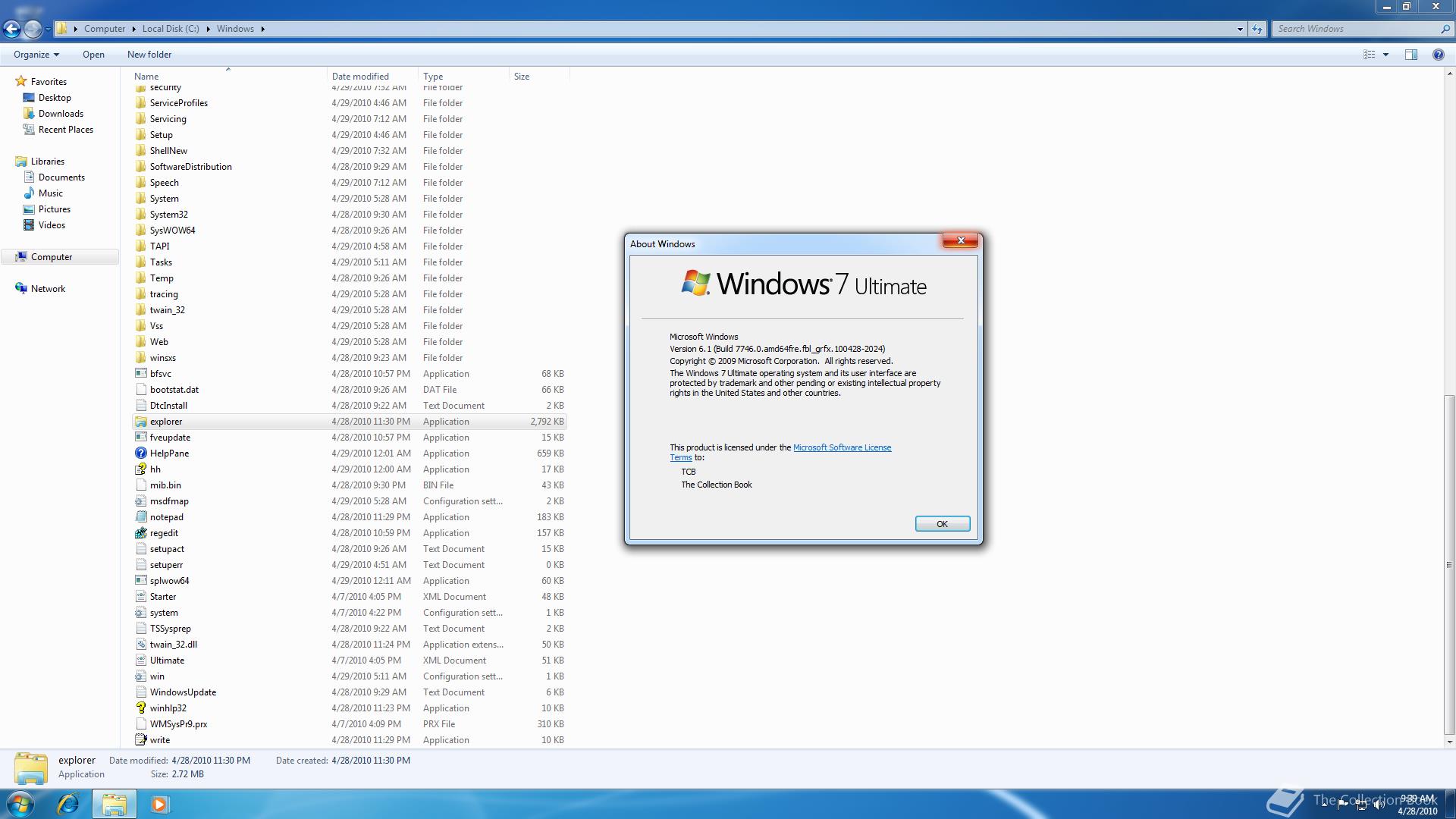Click the Change your view icon
Screen dimensions: 1456x819
pyautogui.click(x=1370, y=55)
